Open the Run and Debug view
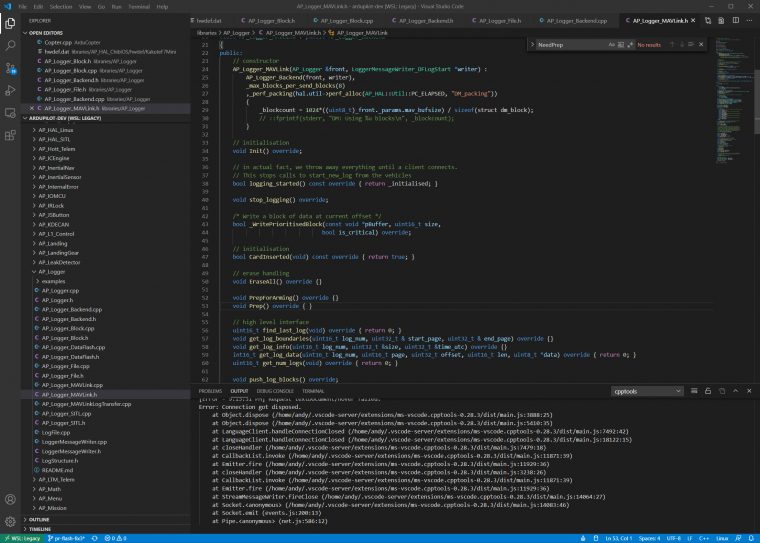The height and width of the screenshot is (543, 760). tap(10, 90)
